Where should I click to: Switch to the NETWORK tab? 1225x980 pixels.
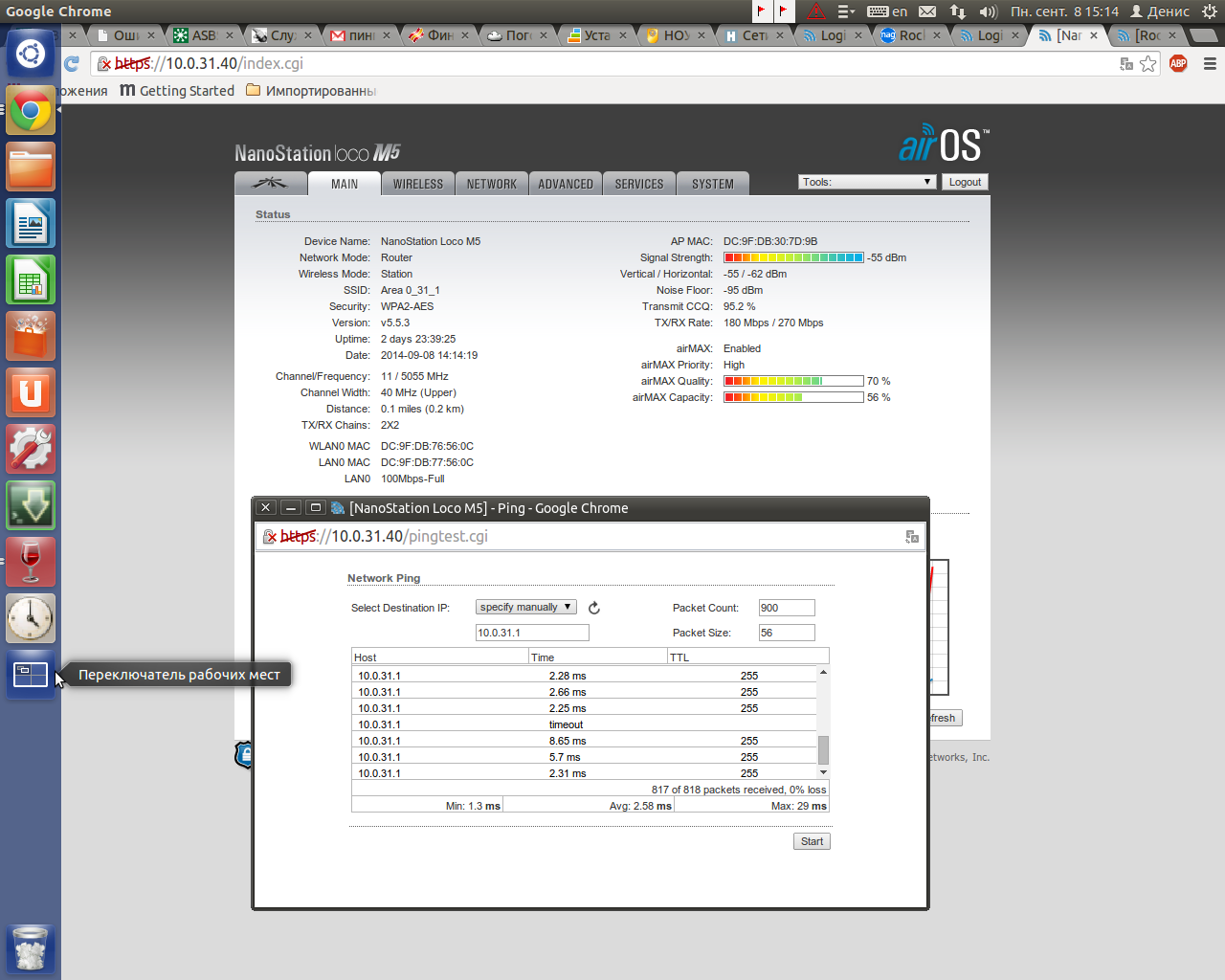click(x=492, y=184)
